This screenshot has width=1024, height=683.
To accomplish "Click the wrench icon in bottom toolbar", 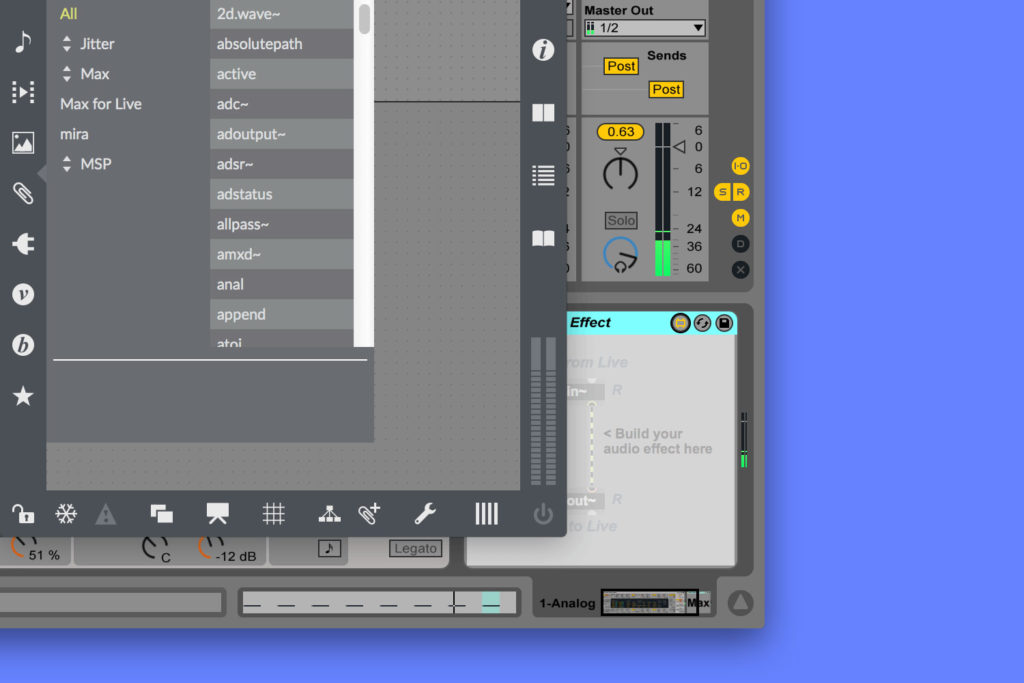I will [425, 514].
